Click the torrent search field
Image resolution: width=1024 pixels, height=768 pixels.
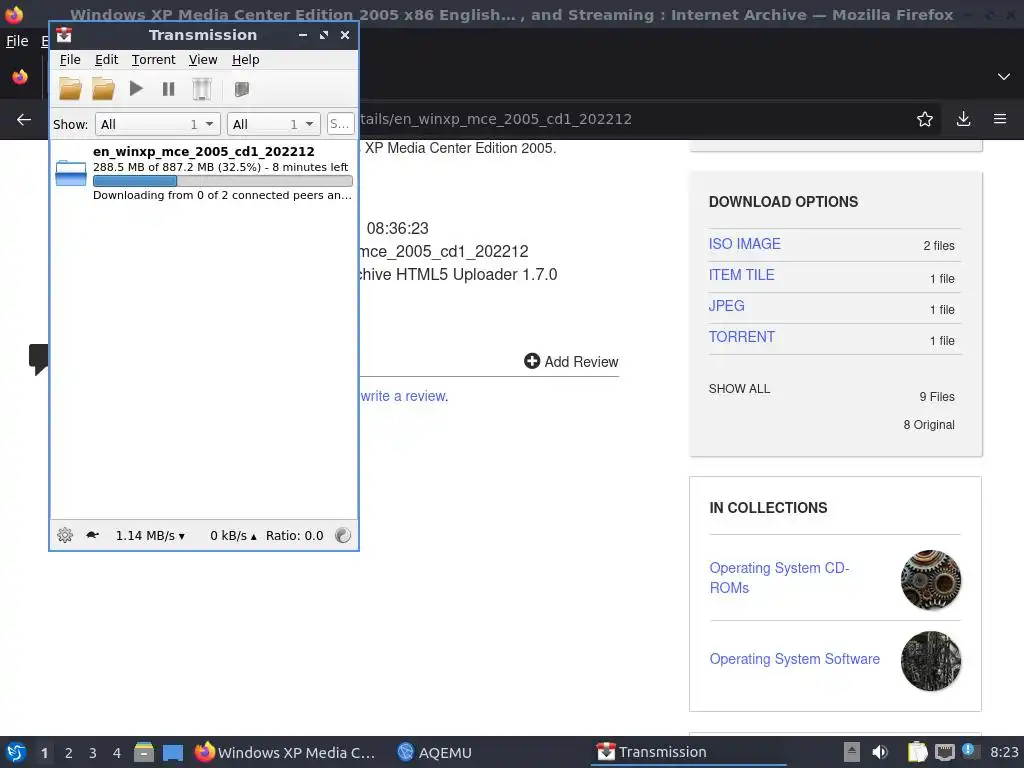(340, 124)
